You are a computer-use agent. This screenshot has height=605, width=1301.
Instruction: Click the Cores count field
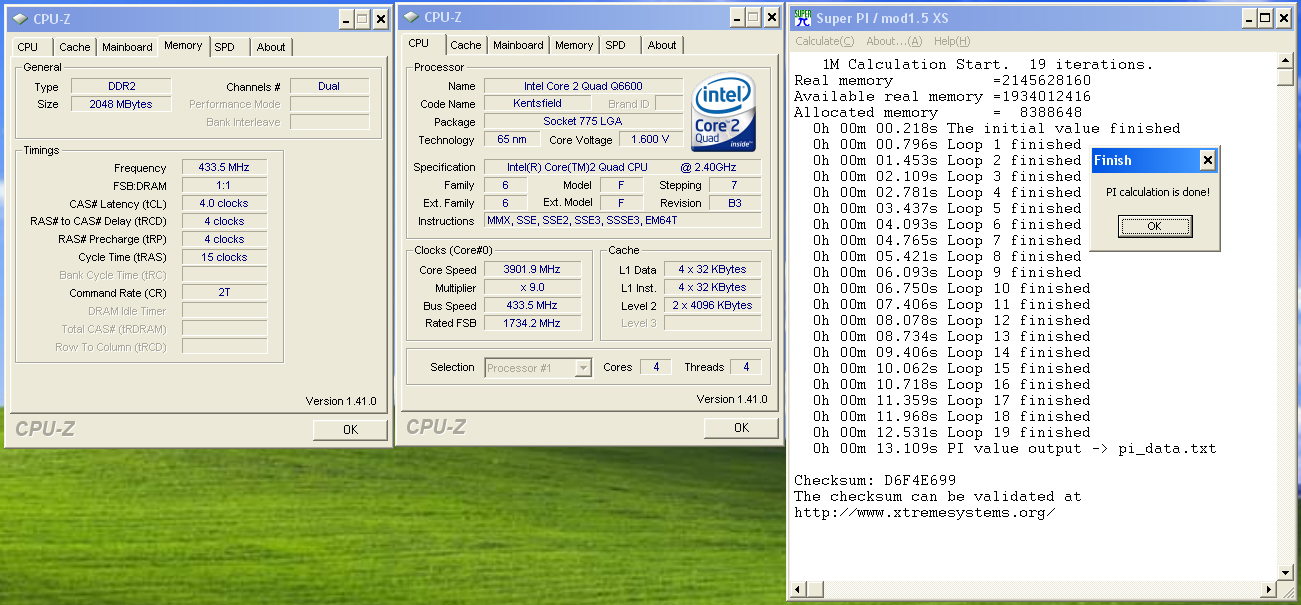coord(655,368)
